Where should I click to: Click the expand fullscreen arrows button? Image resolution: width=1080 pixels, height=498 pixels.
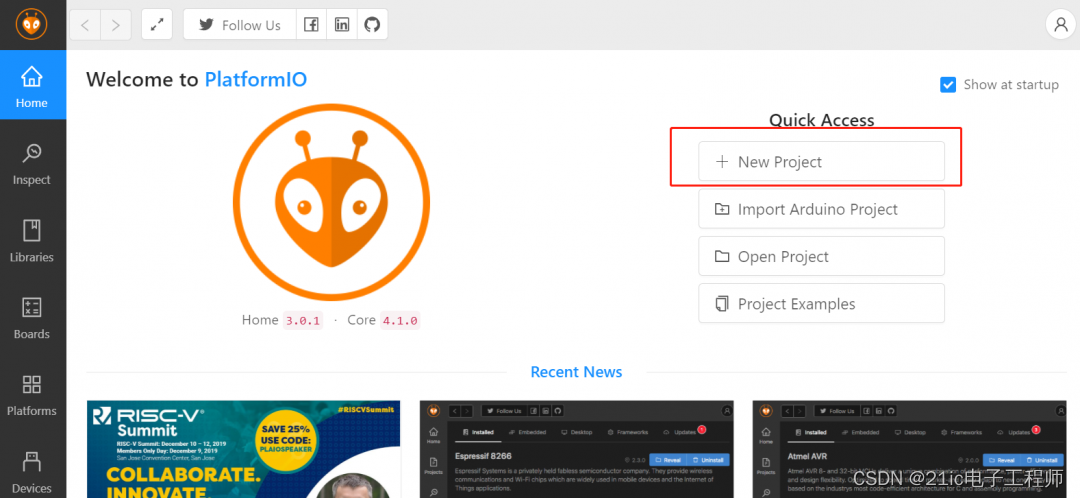156,25
